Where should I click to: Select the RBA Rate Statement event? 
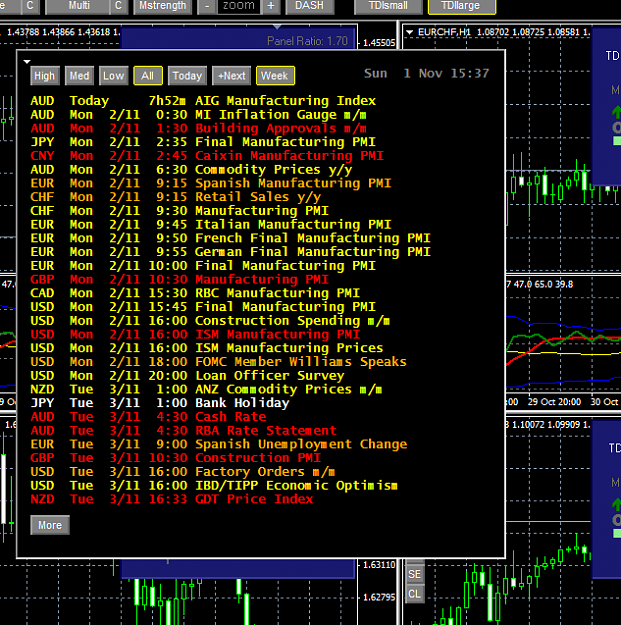click(x=183, y=430)
